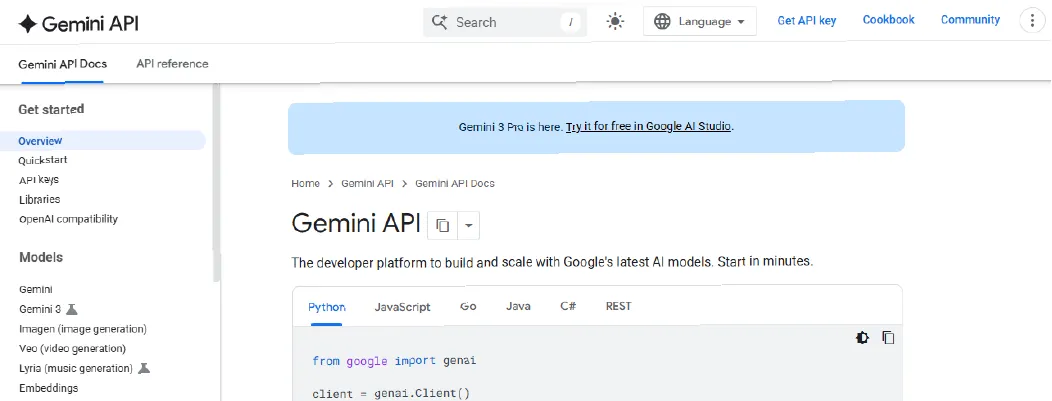Select the JavaScript code tab
Image resolution: width=1052 pixels, height=401 pixels.
pos(403,306)
